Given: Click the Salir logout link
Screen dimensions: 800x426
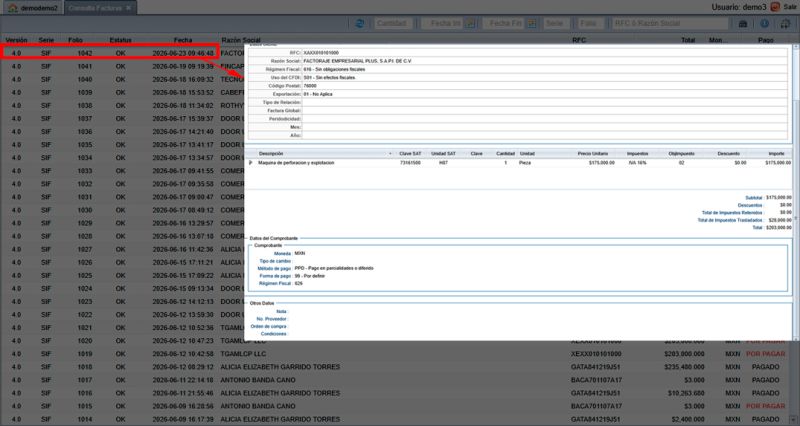Looking at the screenshot, I should click(790, 7).
